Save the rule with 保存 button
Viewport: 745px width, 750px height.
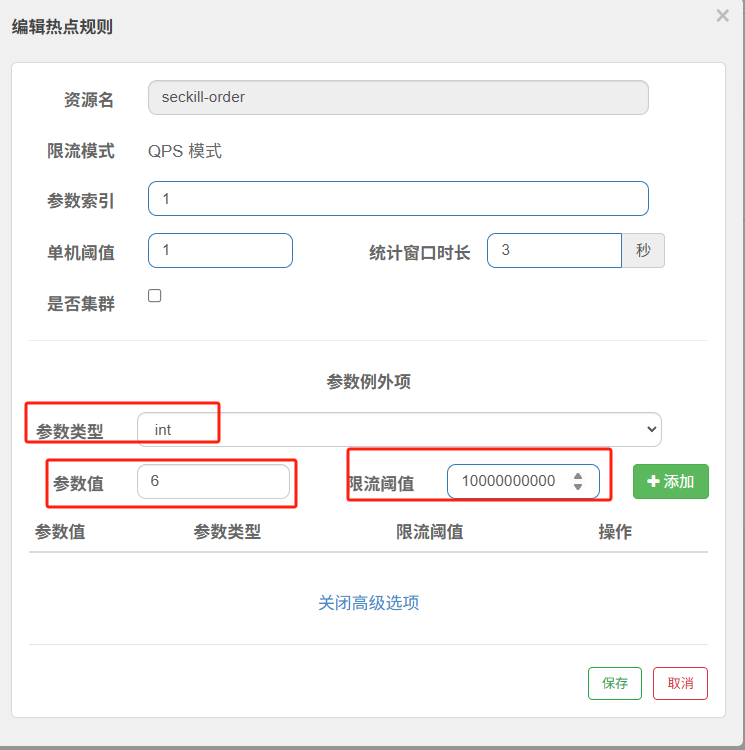pyautogui.click(x=614, y=683)
